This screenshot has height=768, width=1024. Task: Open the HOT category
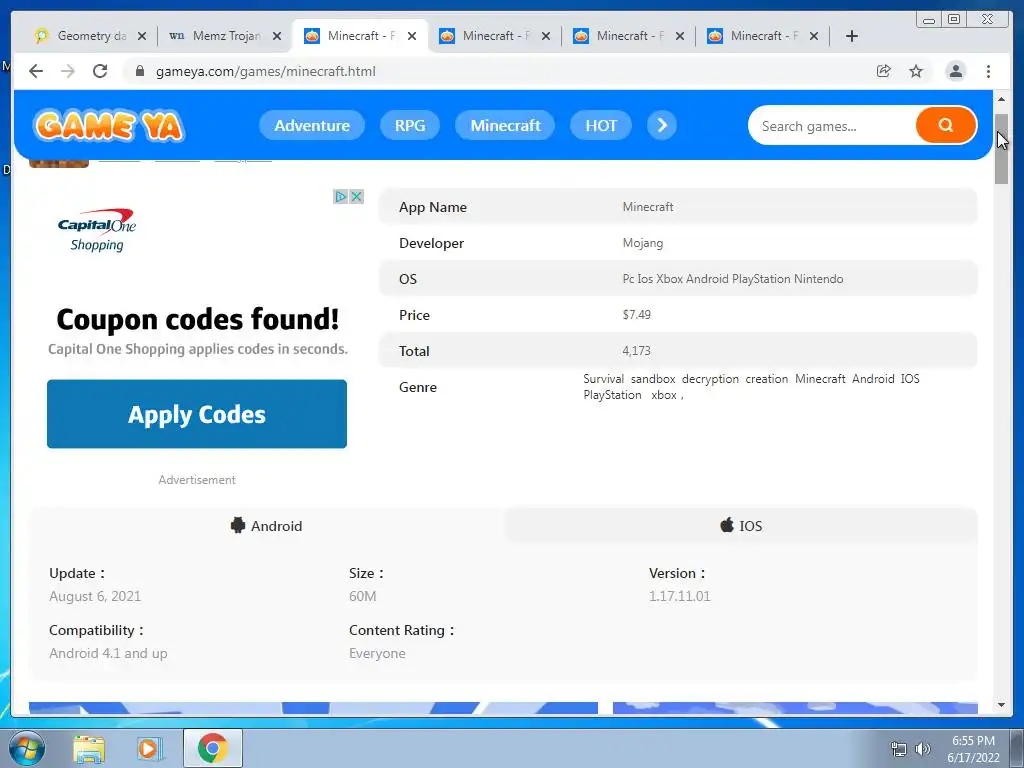[601, 125]
